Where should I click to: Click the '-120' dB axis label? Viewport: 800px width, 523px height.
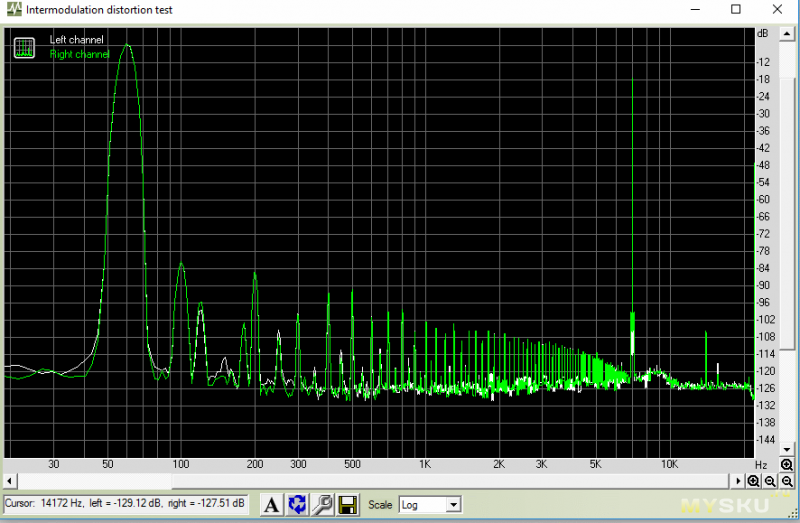pos(765,371)
